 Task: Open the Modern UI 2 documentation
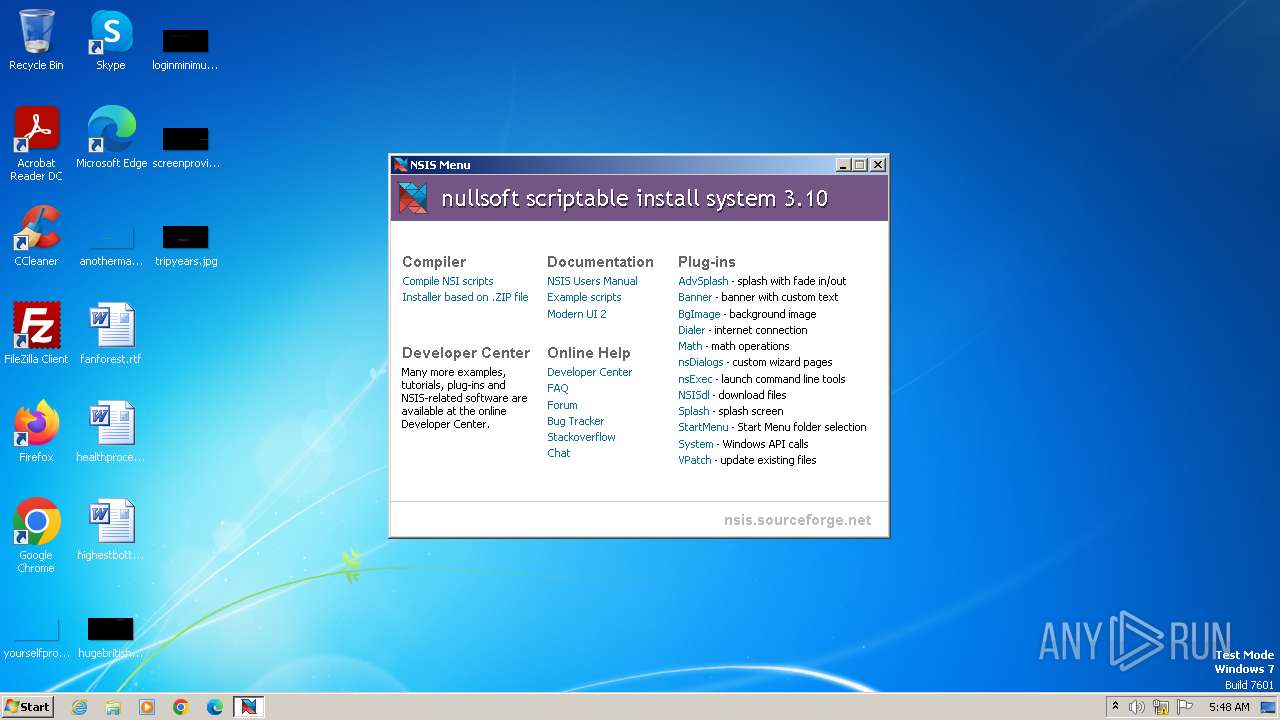pos(577,314)
